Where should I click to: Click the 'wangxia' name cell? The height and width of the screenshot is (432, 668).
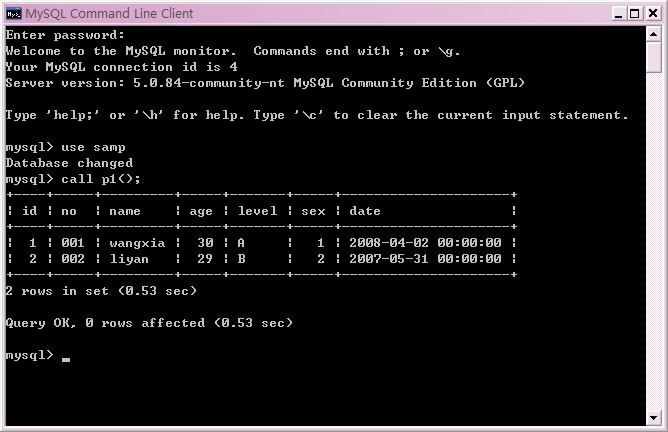pos(137,243)
